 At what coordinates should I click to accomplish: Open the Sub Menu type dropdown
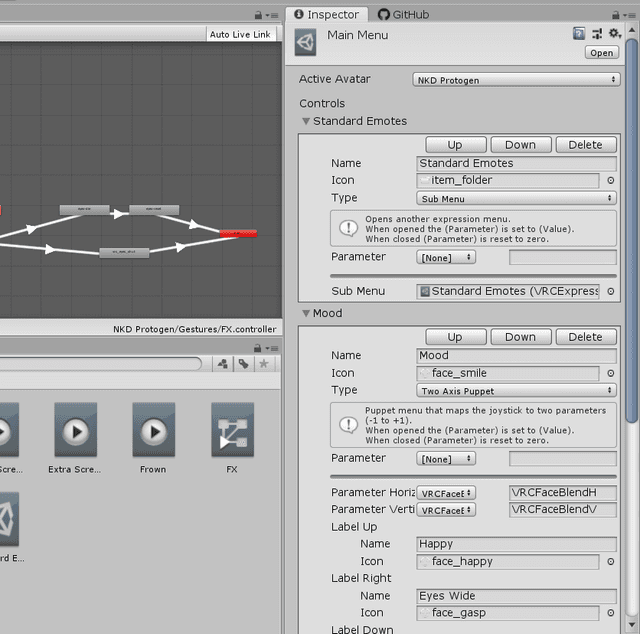pyautogui.click(x=516, y=198)
